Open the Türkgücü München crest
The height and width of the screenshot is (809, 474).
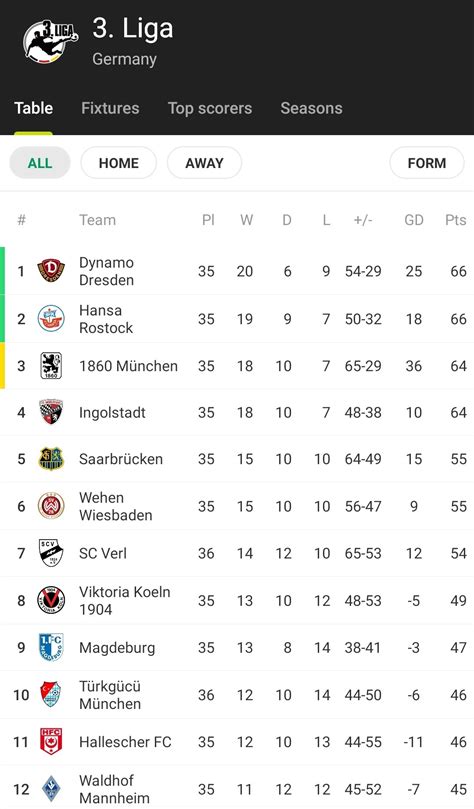51,694
